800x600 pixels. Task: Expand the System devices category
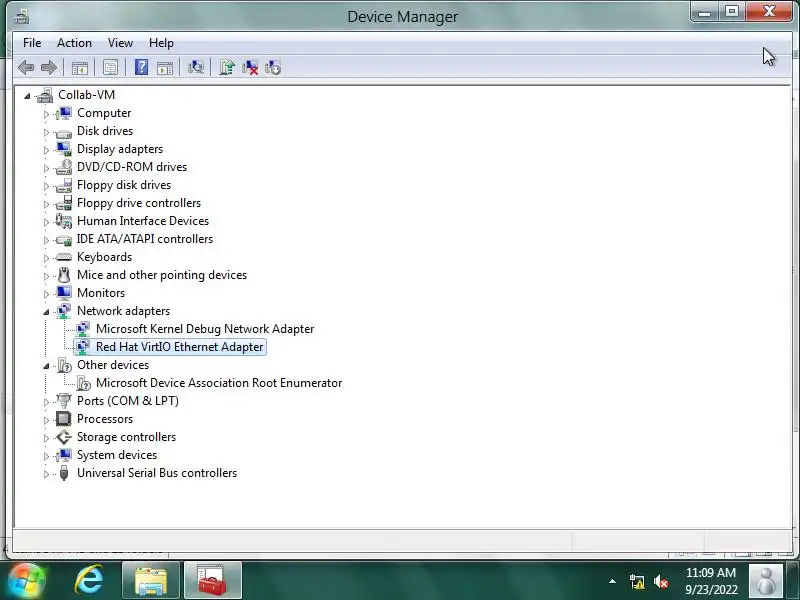coord(46,456)
